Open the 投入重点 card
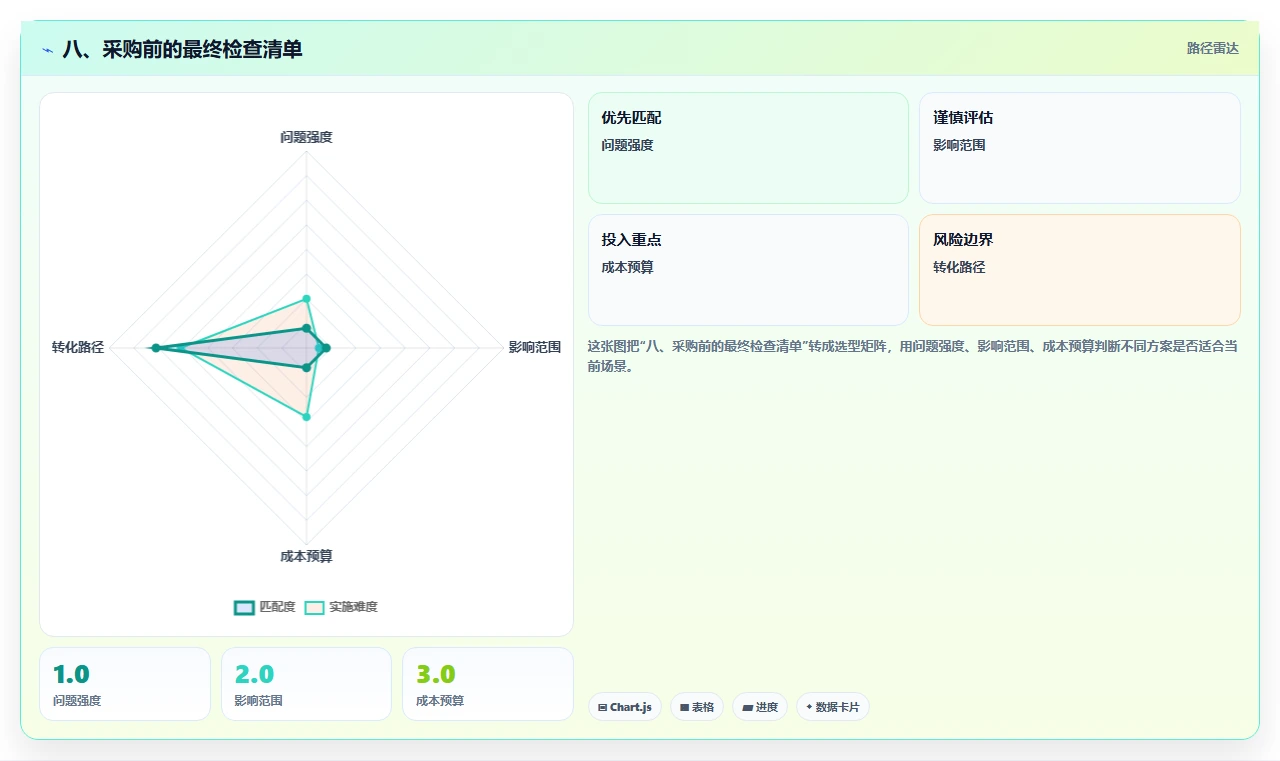This screenshot has width=1280, height=761. pos(748,270)
